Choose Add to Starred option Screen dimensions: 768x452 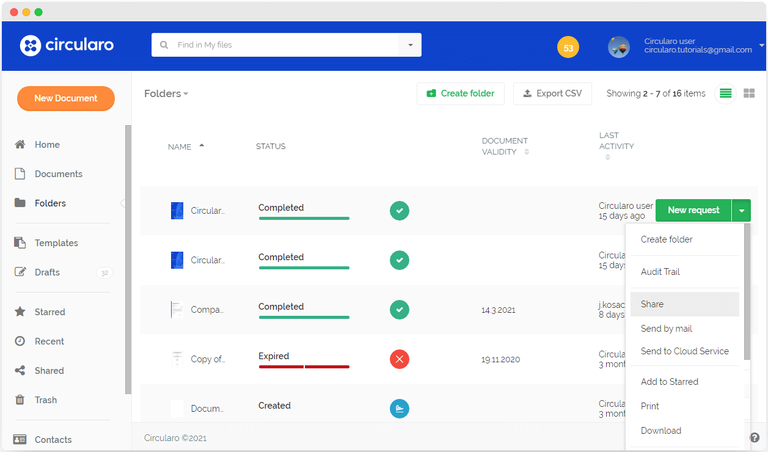tap(685, 381)
